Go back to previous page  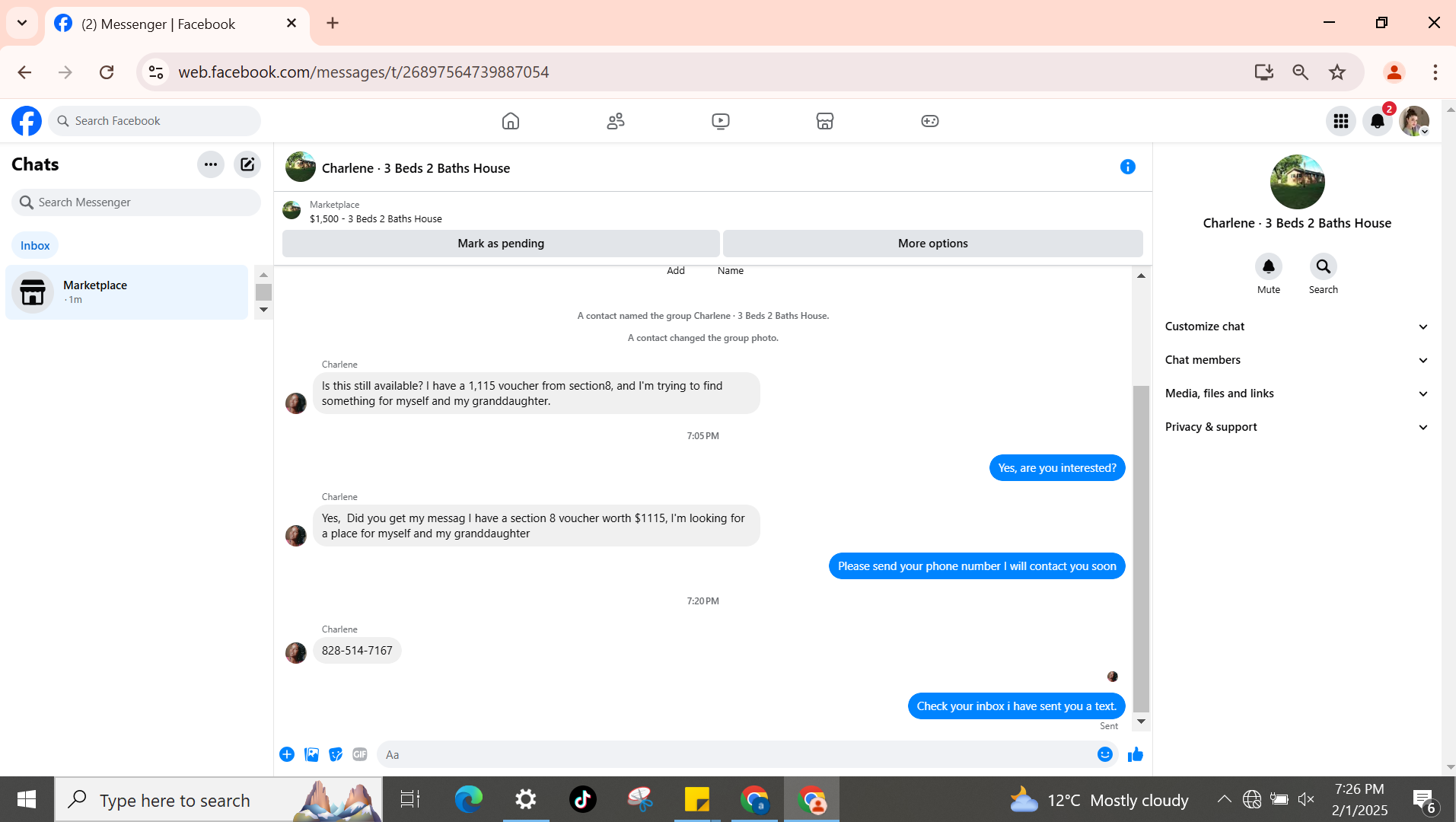(x=24, y=72)
